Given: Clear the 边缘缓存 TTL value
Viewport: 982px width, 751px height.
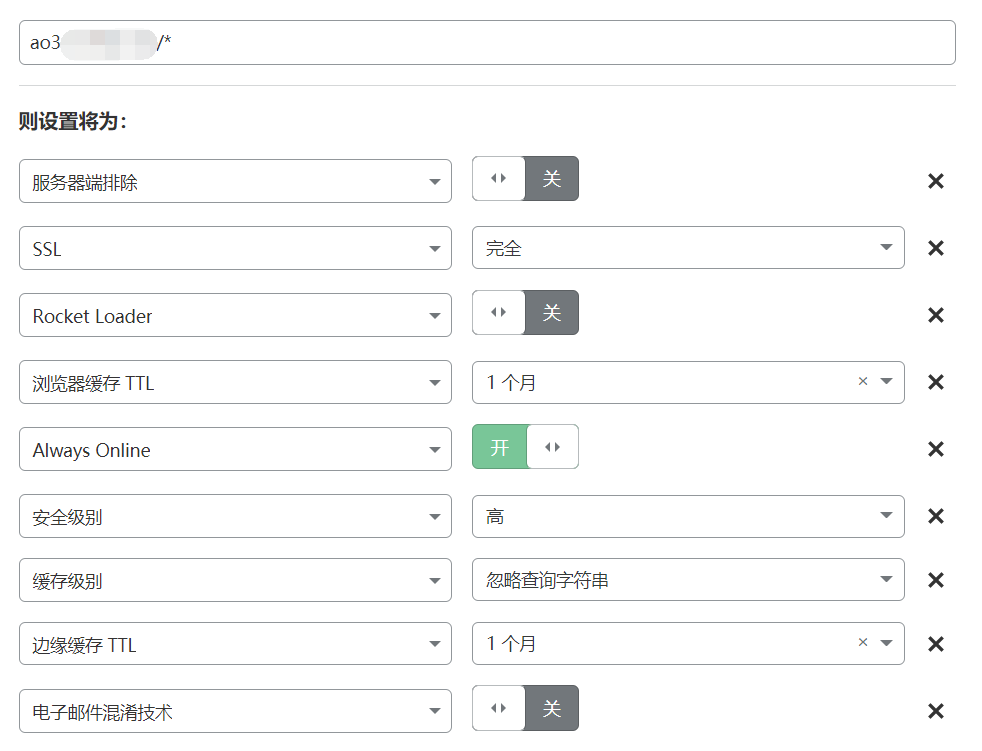Looking at the screenshot, I should (862, 643).
